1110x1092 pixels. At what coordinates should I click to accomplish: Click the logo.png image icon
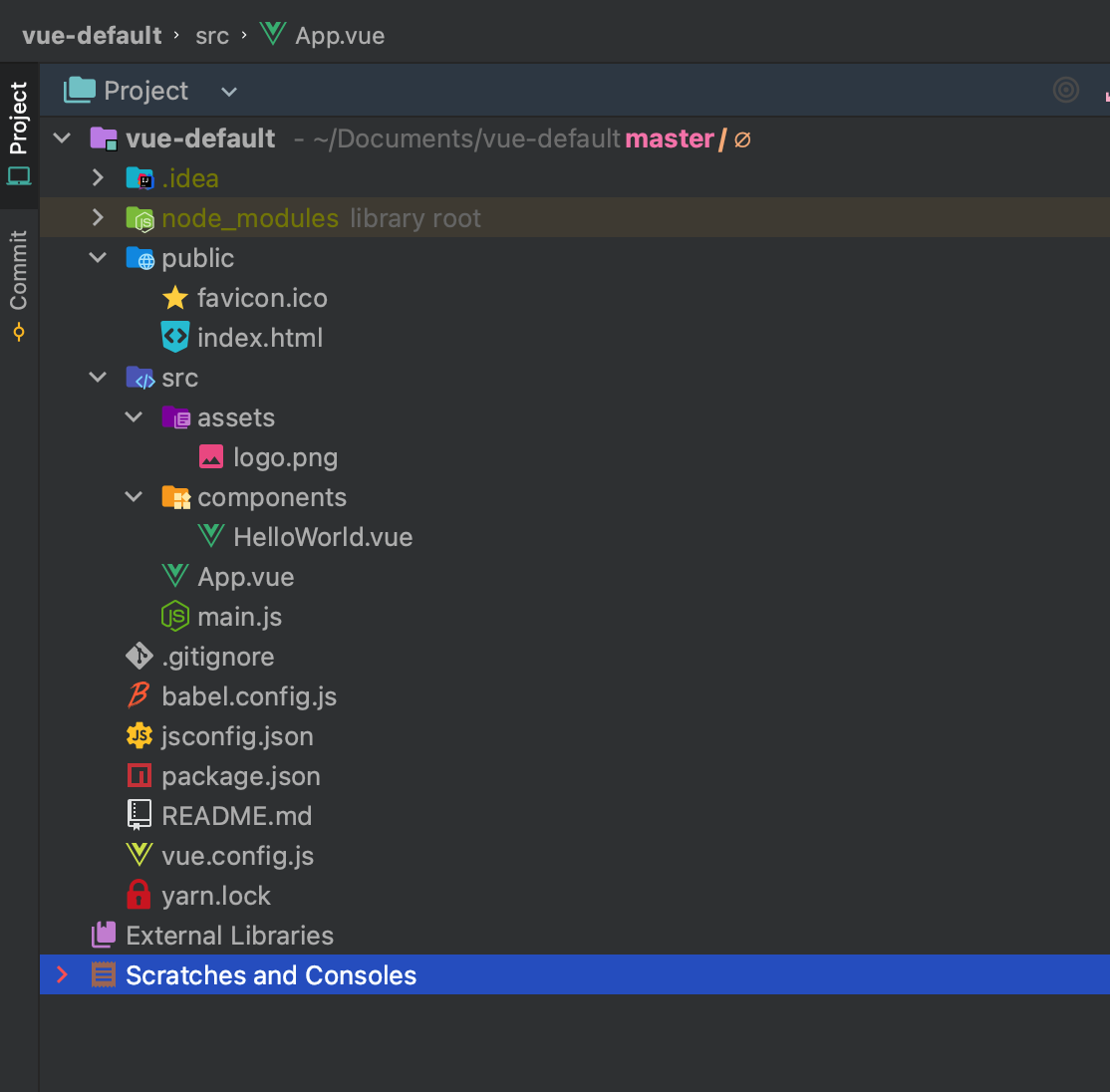pyautogui.click(x=211, y=456)
